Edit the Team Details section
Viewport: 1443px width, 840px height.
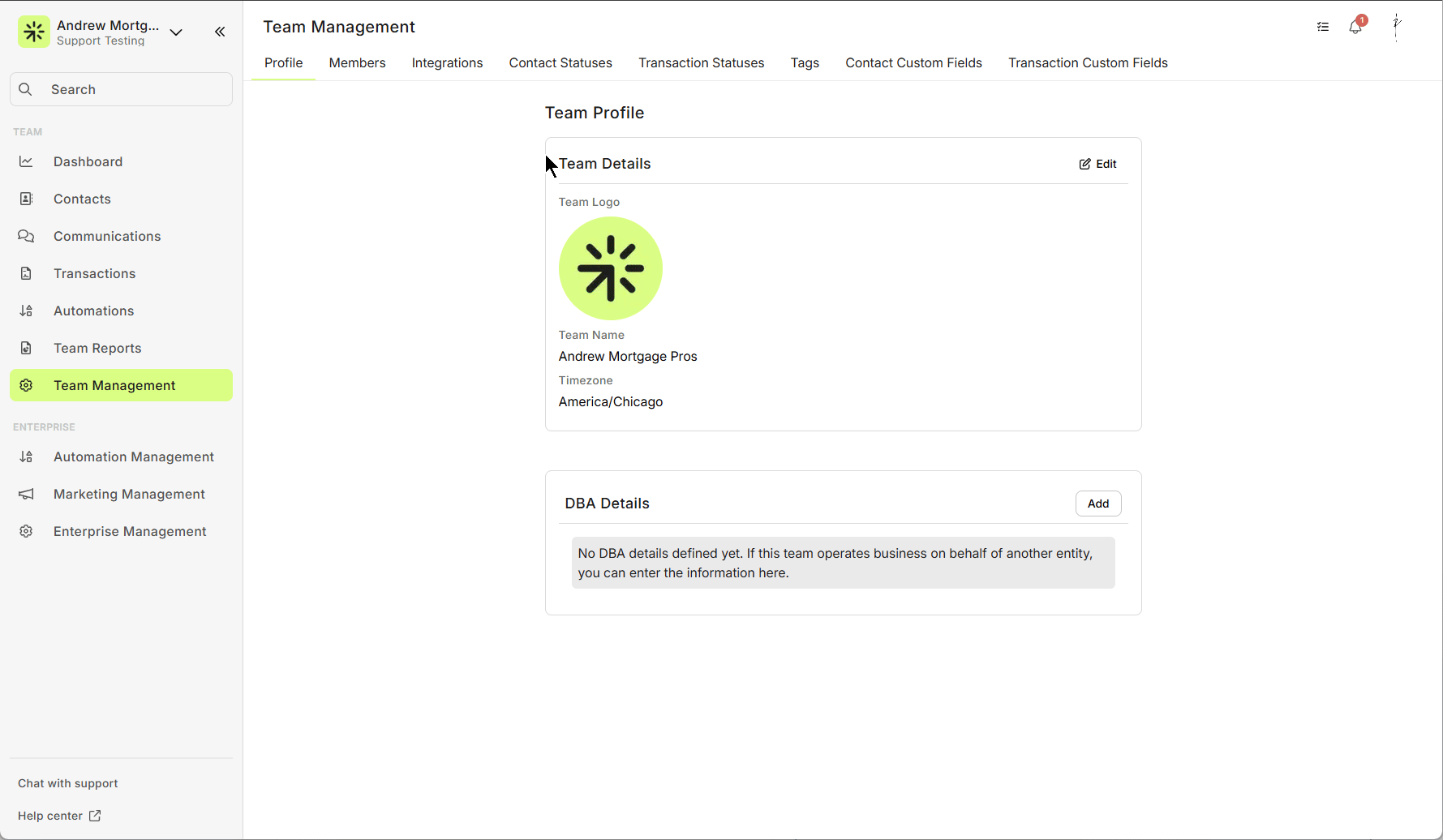point(1097,164)
